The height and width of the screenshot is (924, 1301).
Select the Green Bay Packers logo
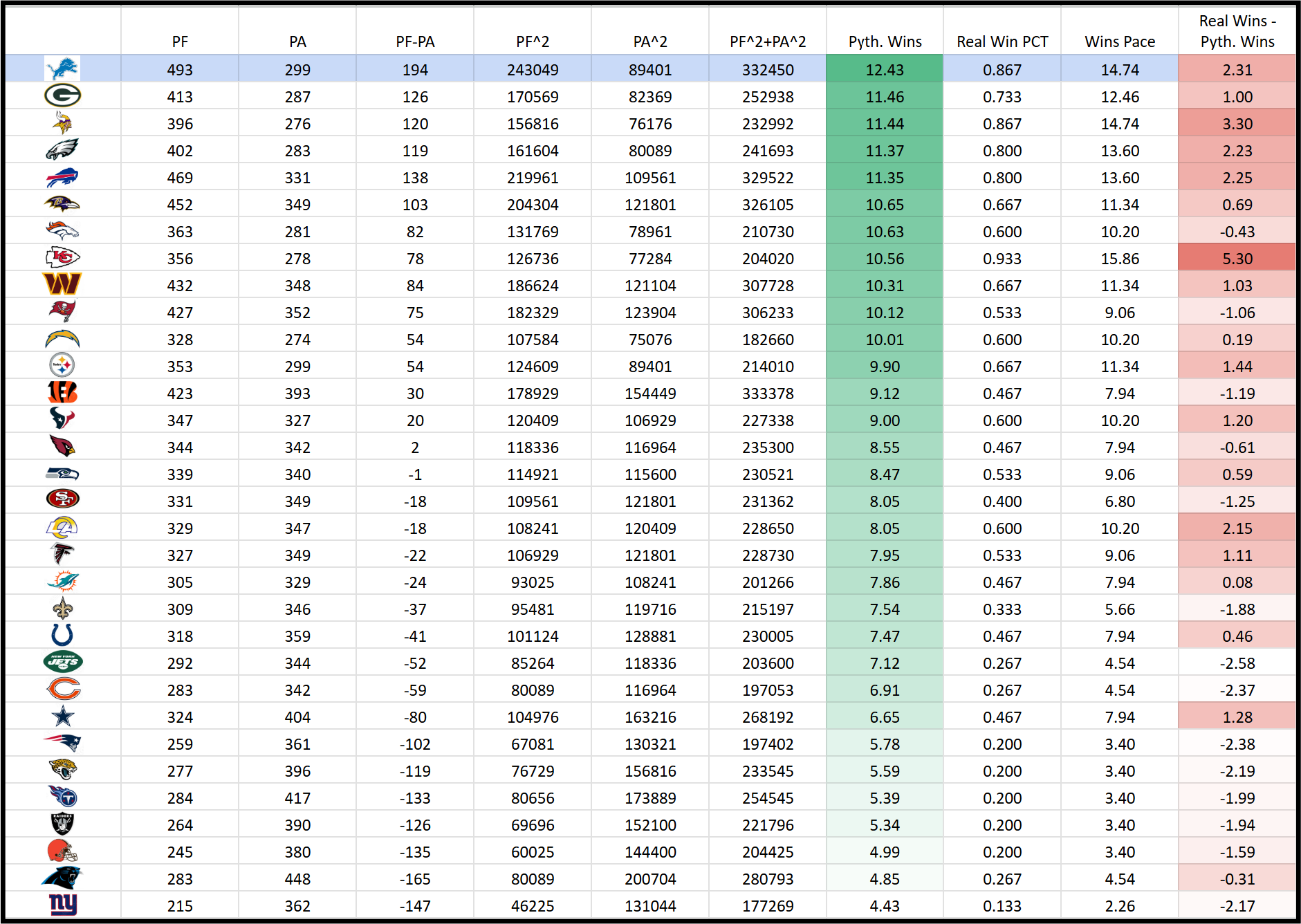pyautogui.click(x=62, y=95)
